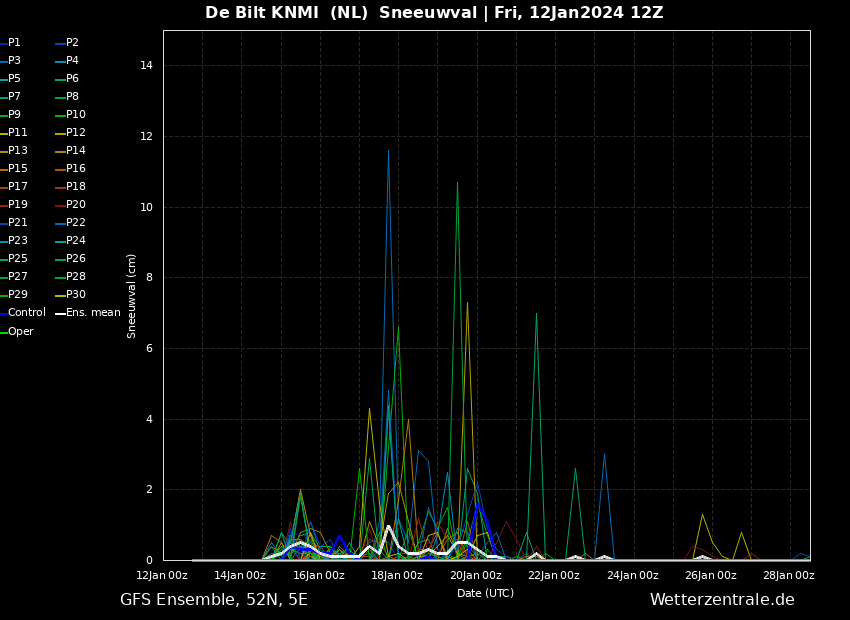Click the 18Jan 00z date tick label
This screenshot has height=620, width=850.
coord(398,575)
